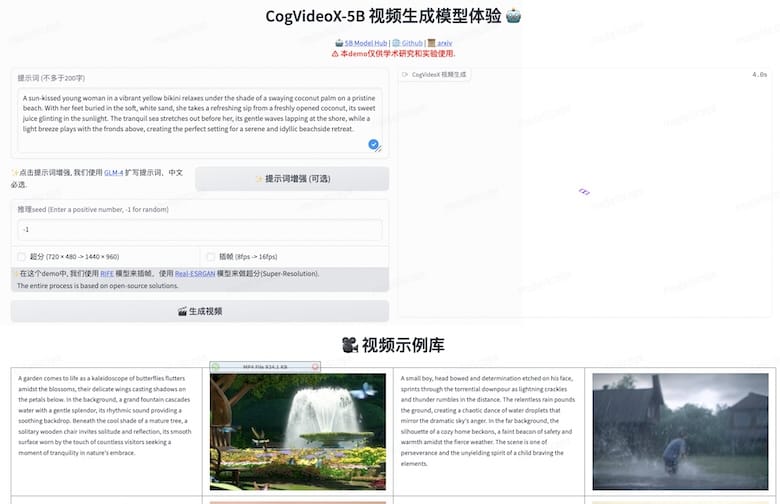
Task: Open the RIFE model link
Action: [x=107, y=274]
